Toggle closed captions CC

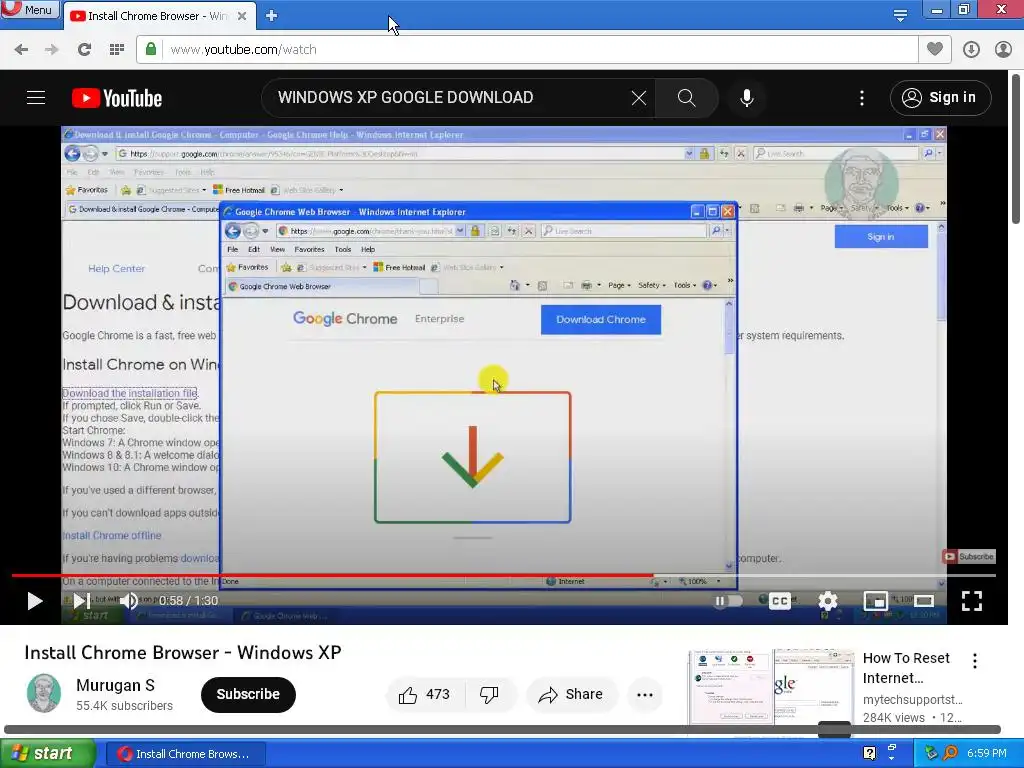(780, 601)
